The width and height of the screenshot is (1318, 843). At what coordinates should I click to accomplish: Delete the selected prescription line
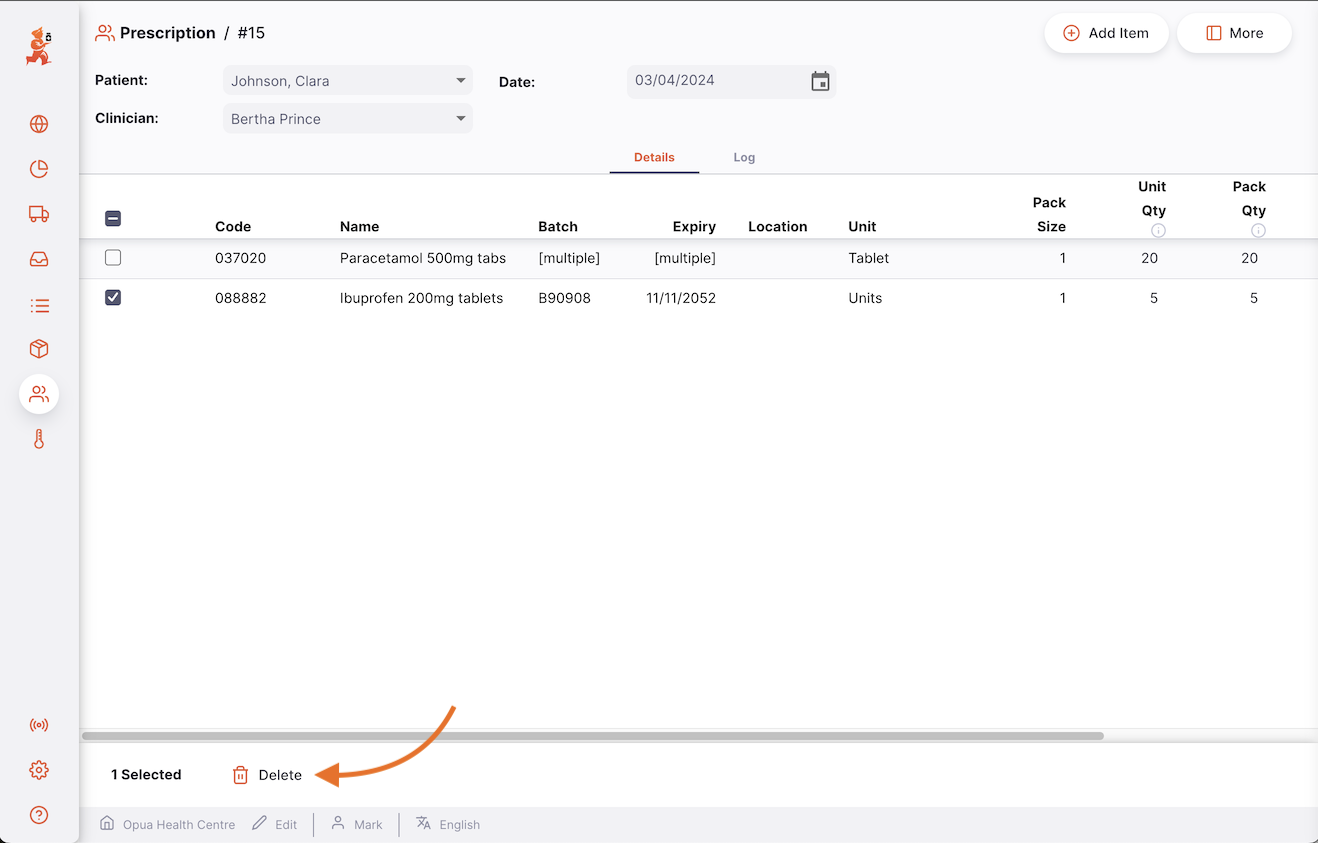tap(267, 775)
